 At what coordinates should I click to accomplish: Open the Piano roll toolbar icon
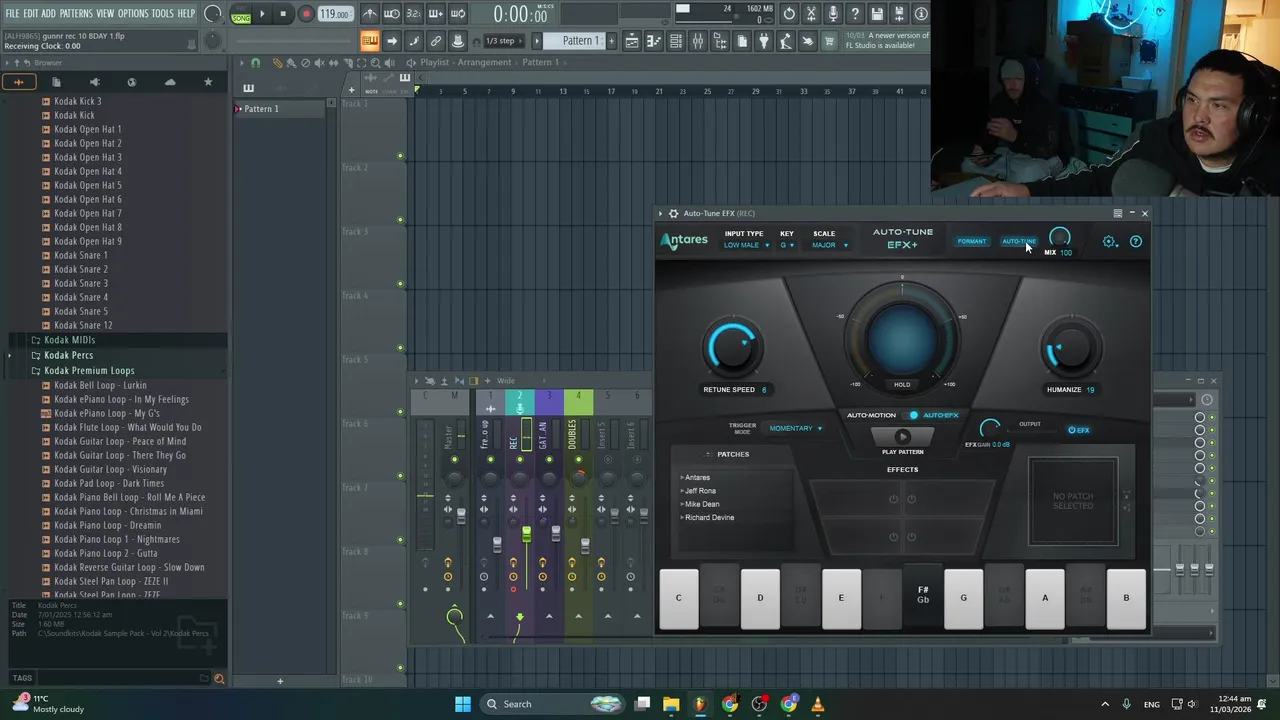[654, 41]
